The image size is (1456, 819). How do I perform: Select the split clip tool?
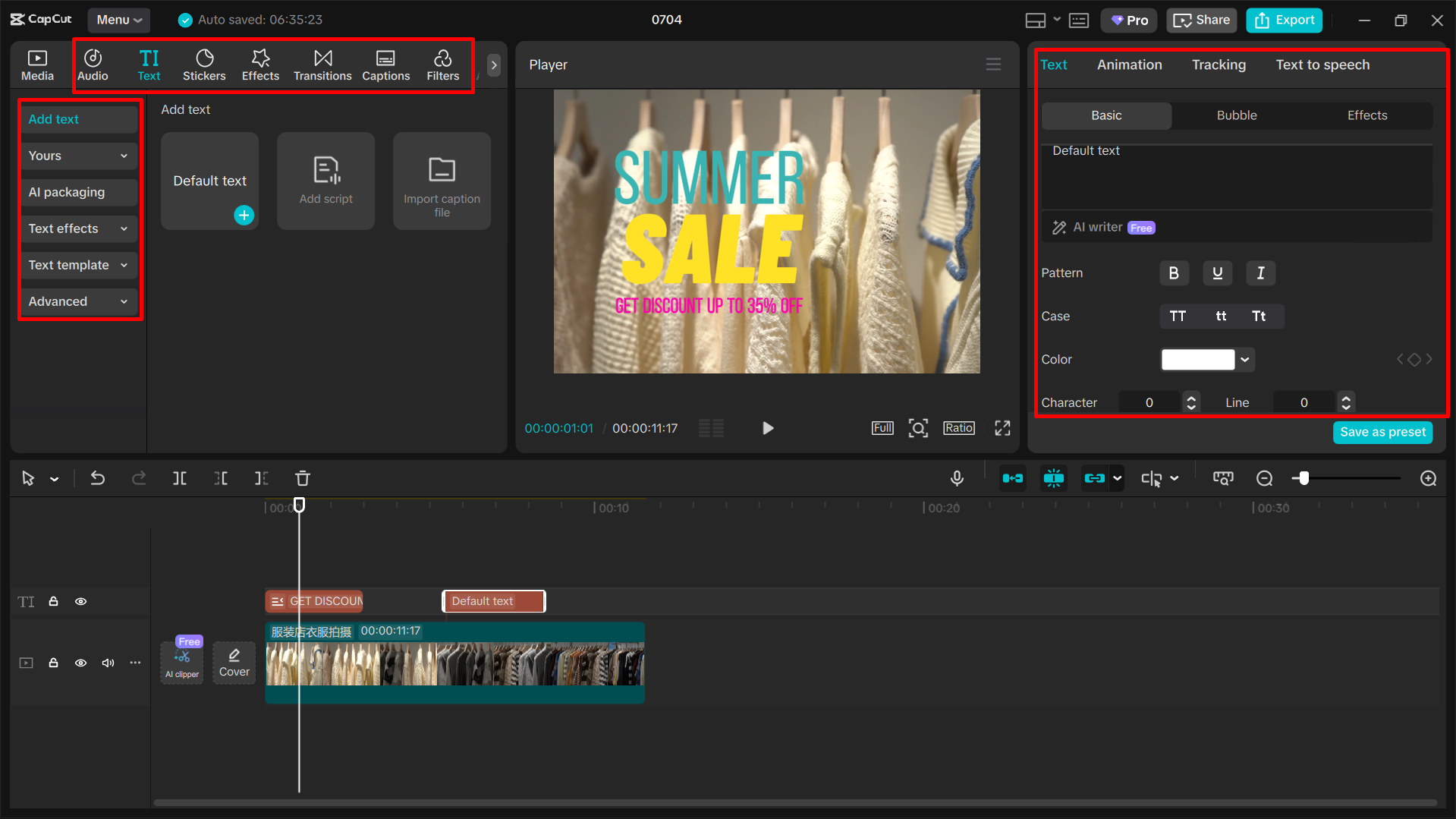pos(180,478)
